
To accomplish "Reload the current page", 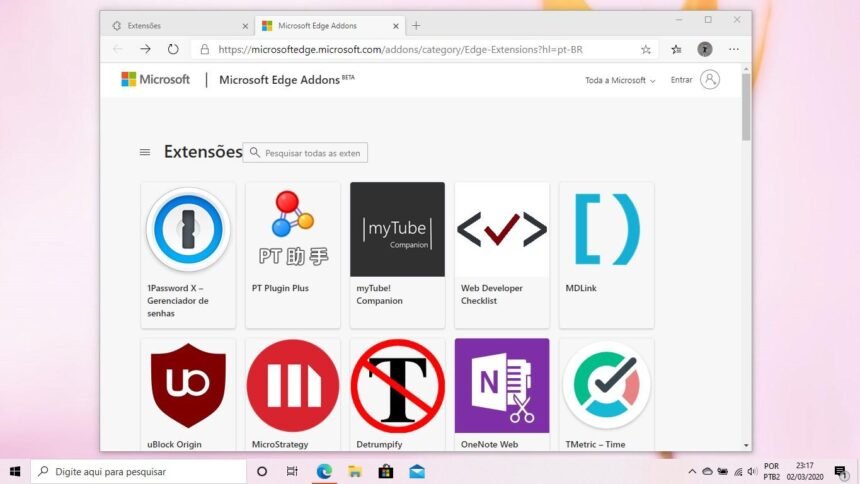I will coord(173,49).
